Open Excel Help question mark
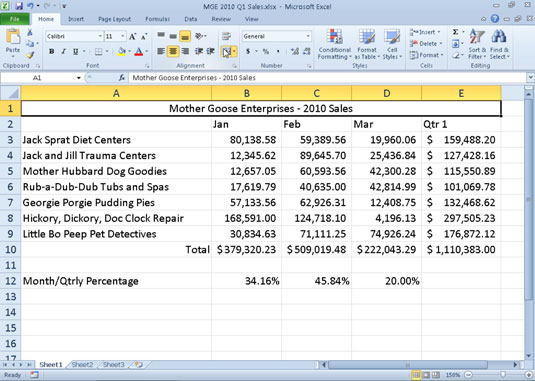The image size is (535, 381). [495, 19]
